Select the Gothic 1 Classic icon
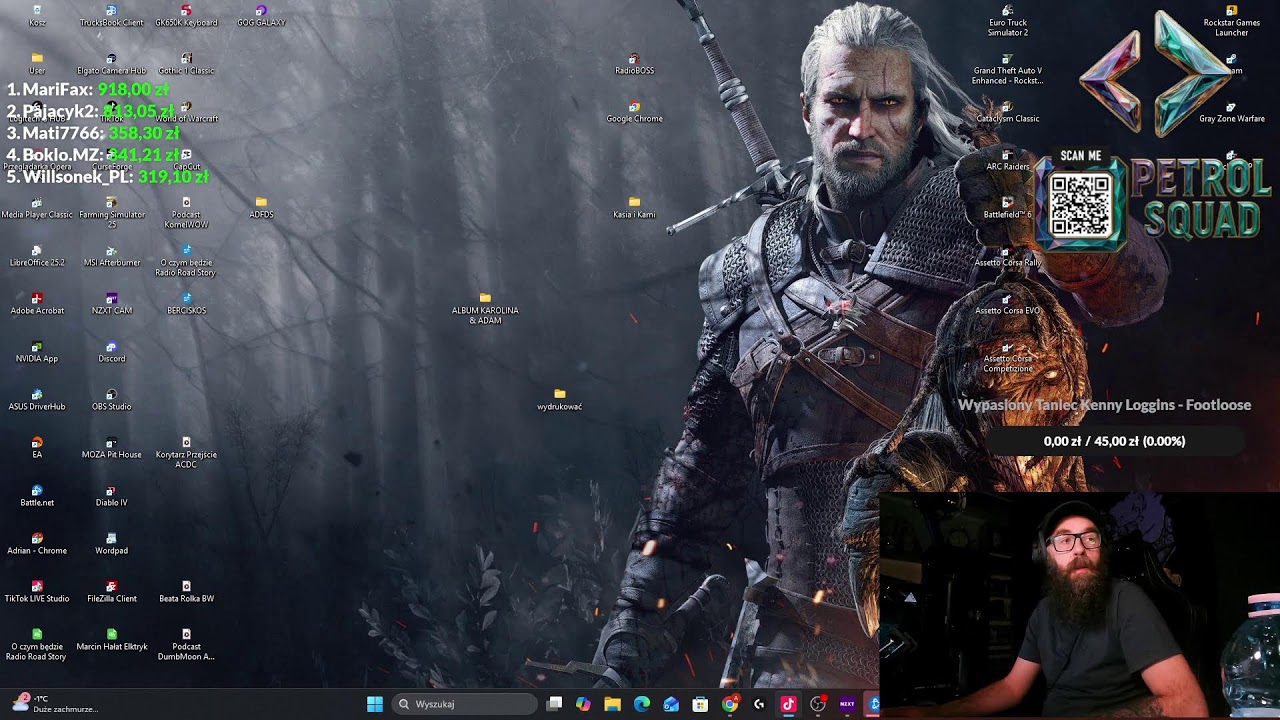This screenshot has width=1280, height=720. [186, 63]
